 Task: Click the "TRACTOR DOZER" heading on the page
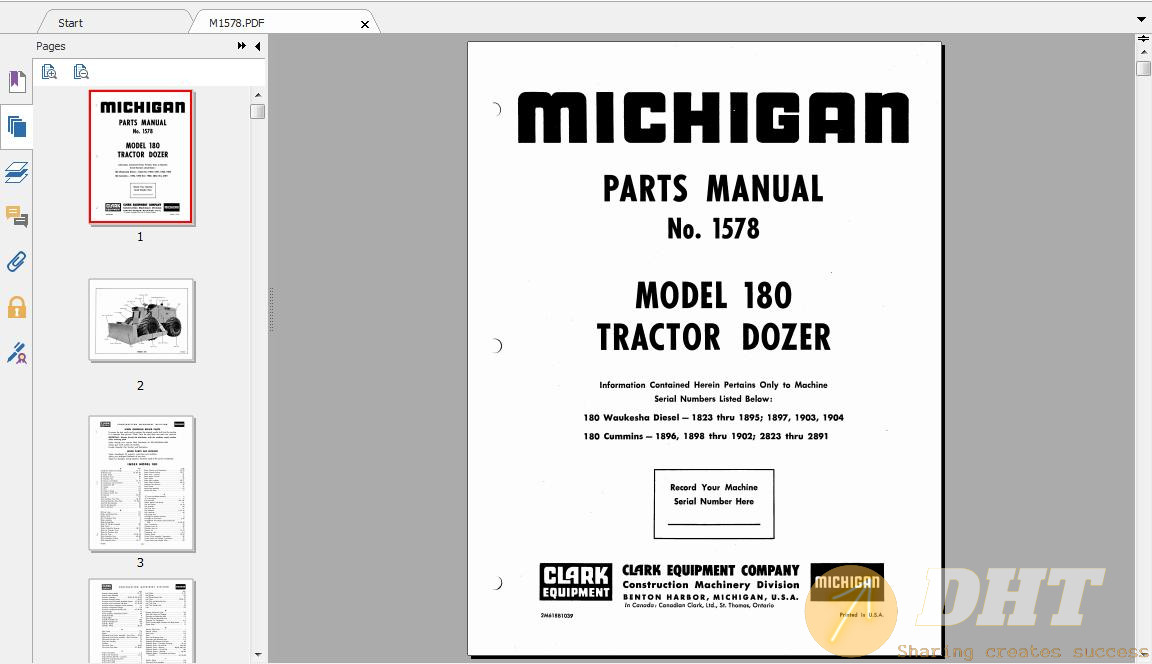coord(713,337)
